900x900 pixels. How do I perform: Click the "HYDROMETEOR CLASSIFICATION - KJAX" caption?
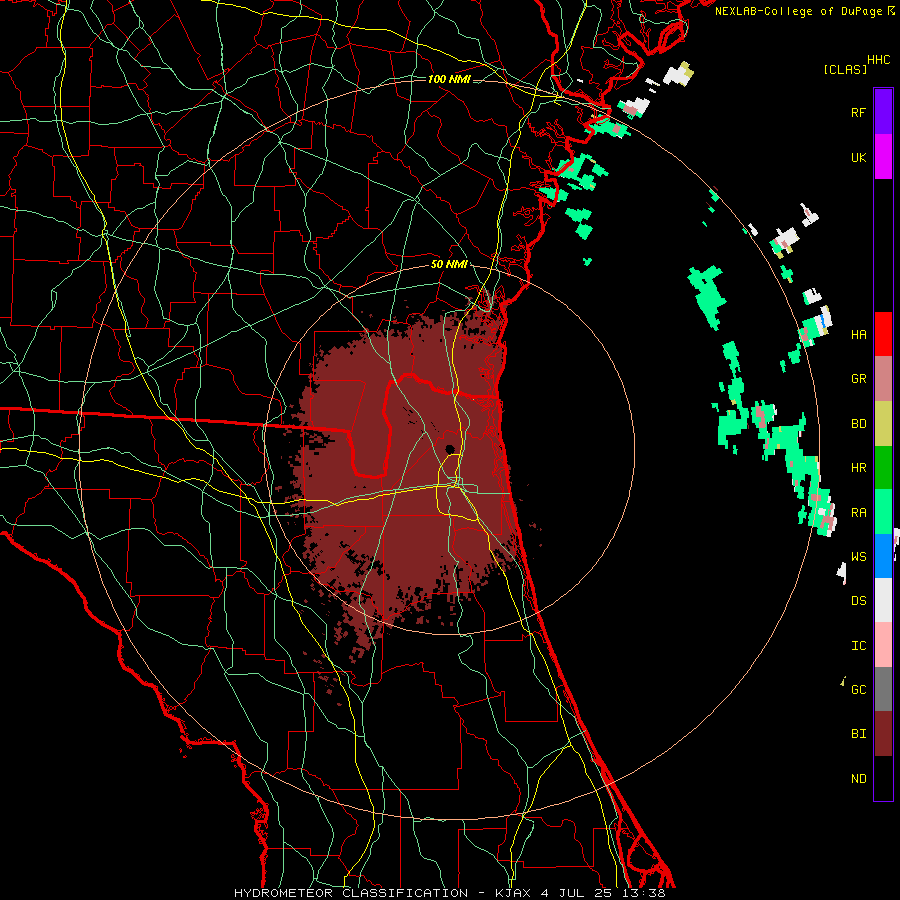click(382, 893)
